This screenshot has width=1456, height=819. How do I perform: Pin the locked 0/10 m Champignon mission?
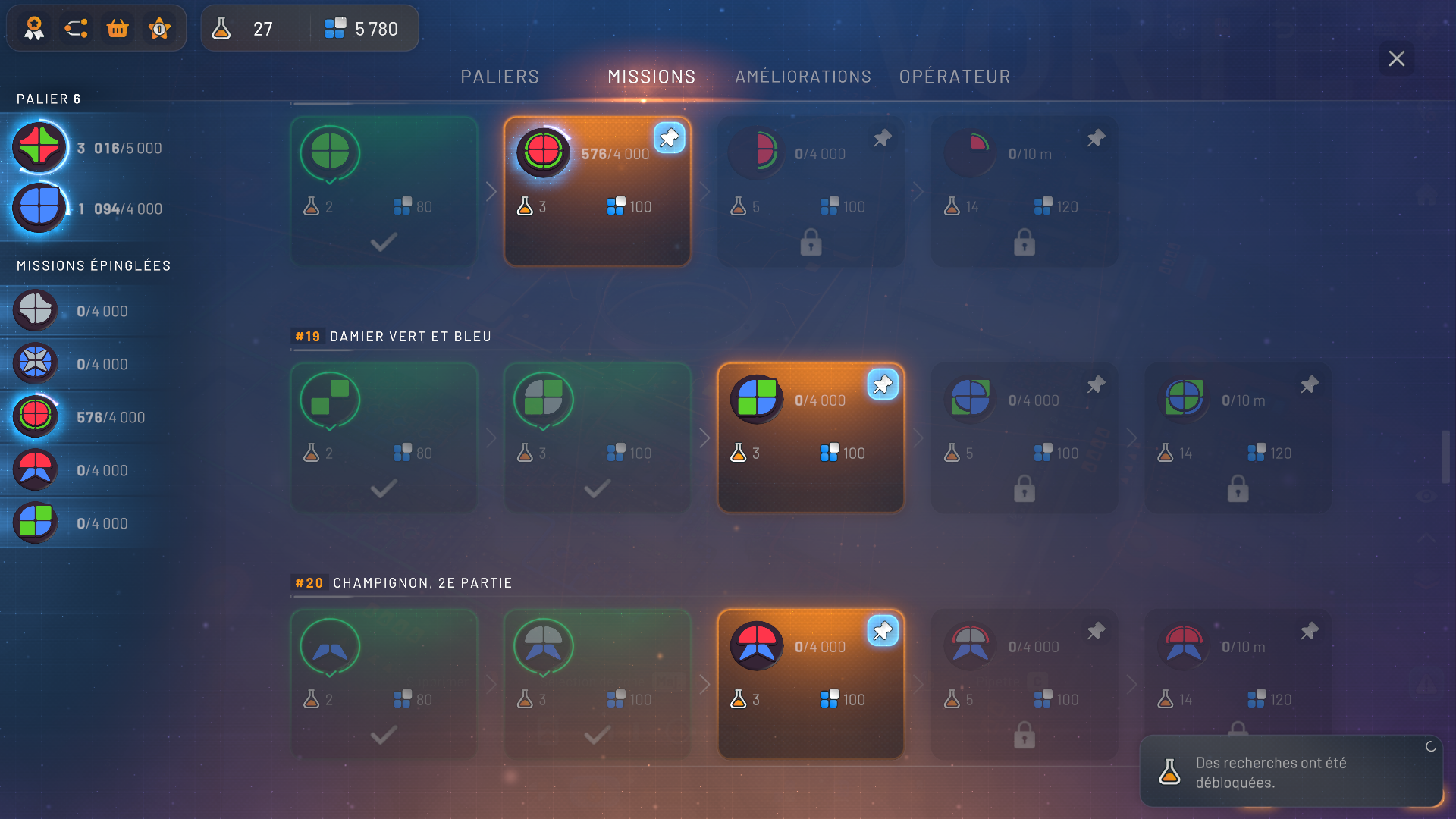pos(1309,631)
